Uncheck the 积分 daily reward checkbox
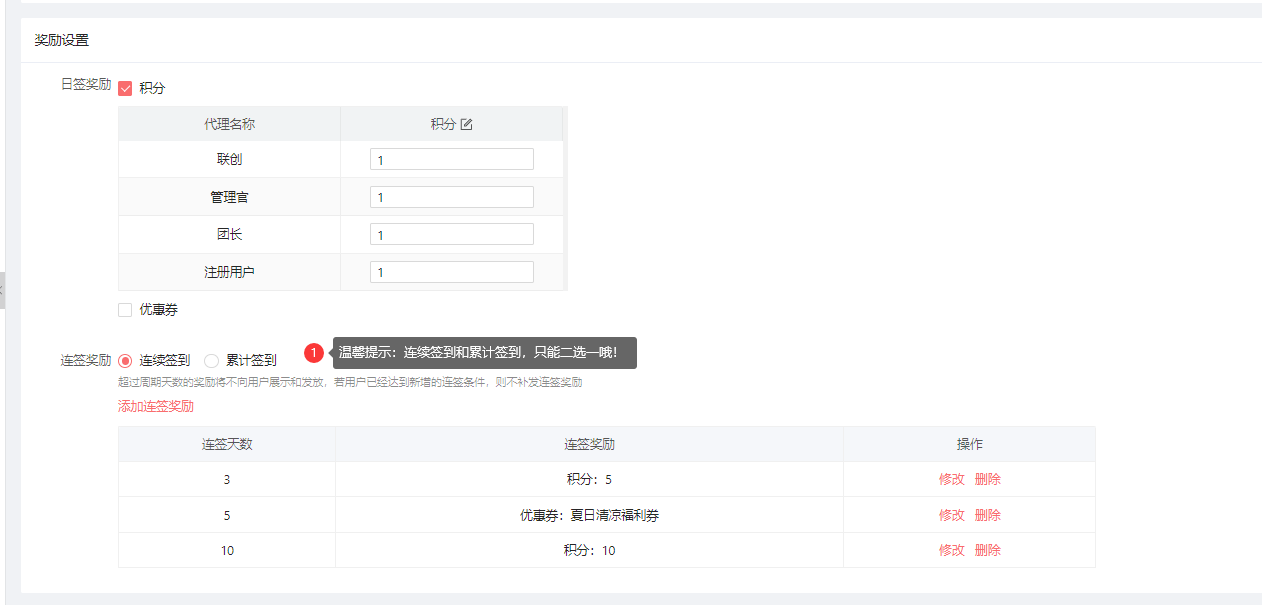1262x605 pixels. click(x=125, y=88)
